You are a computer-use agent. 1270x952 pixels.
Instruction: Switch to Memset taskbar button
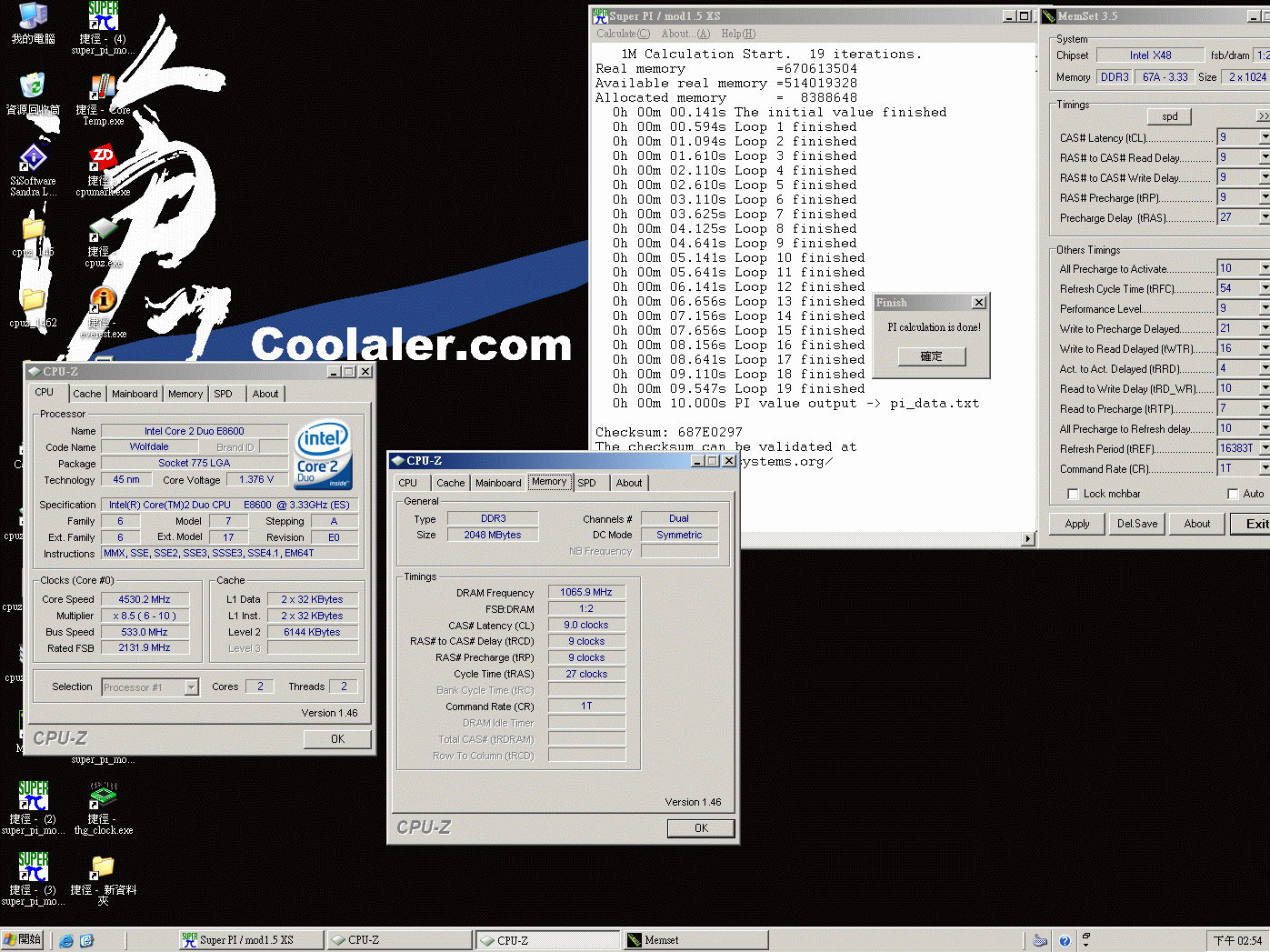695,940
